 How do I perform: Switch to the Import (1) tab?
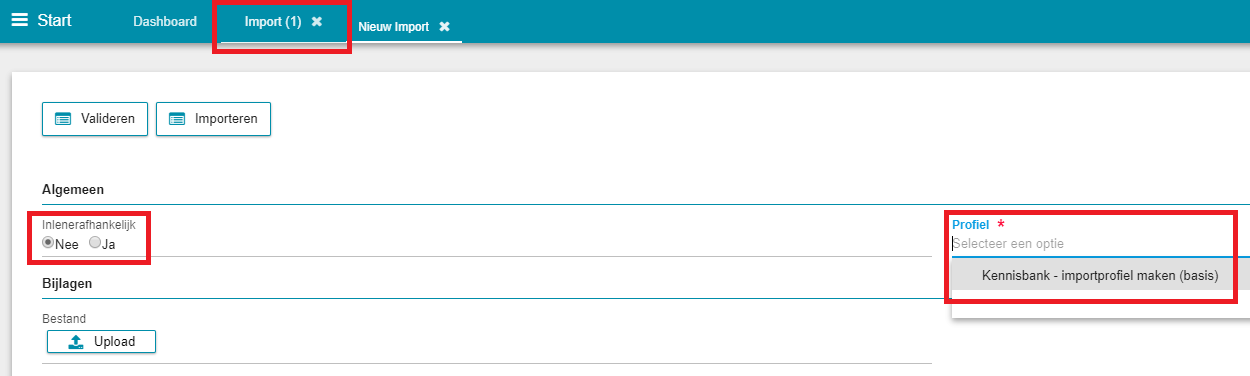pyautogui.click(x=273, y=21)
